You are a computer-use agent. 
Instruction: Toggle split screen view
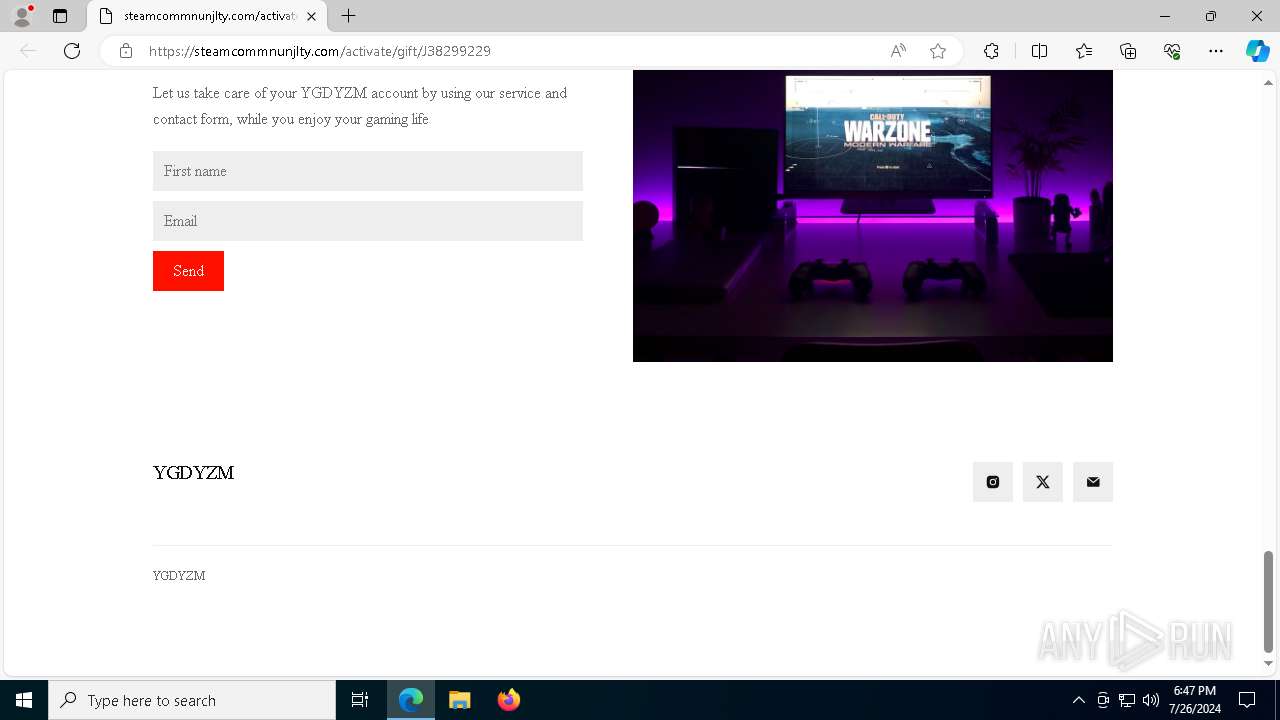point(1039,51)
